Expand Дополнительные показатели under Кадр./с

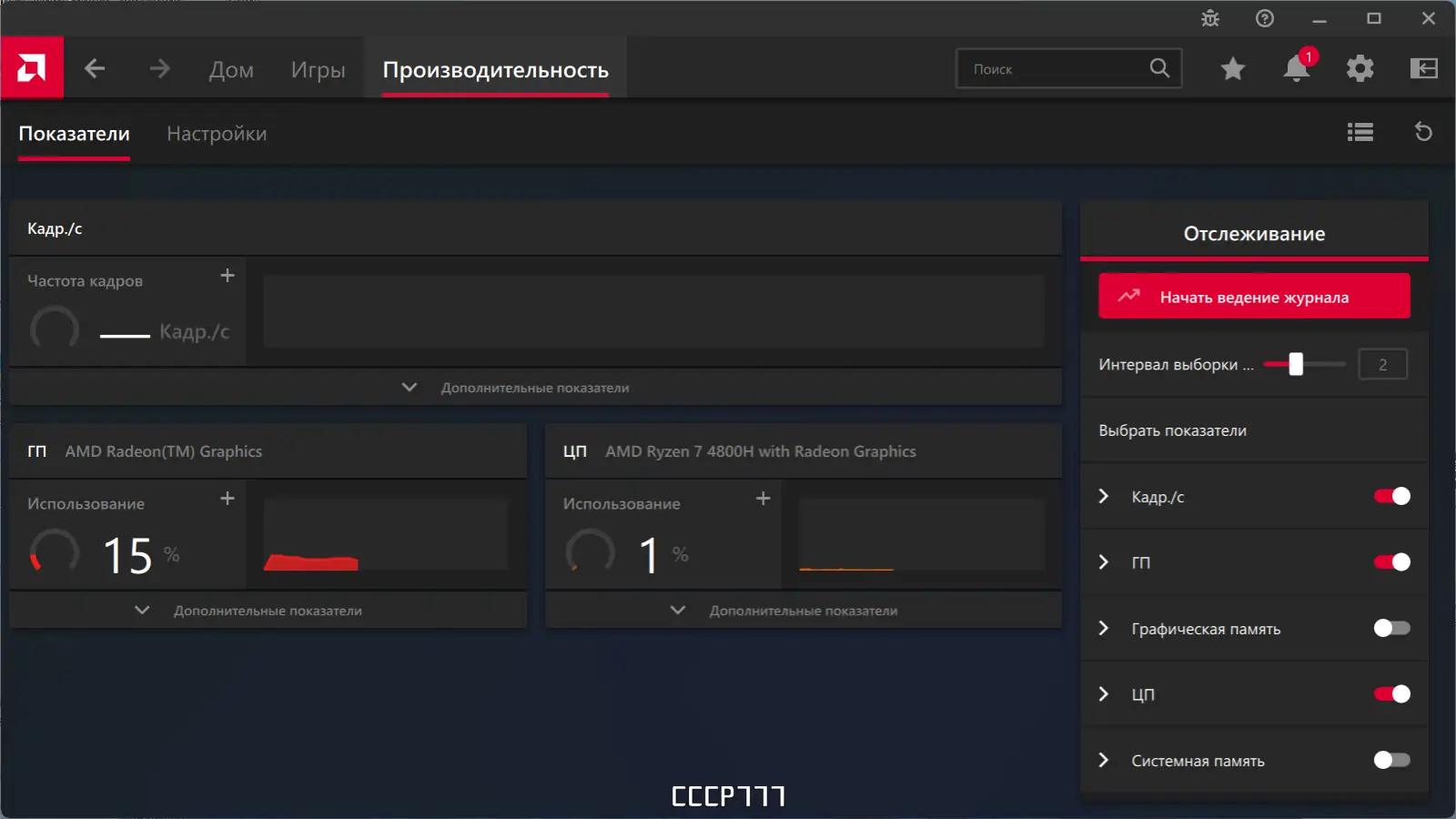(x=535, y=388)
